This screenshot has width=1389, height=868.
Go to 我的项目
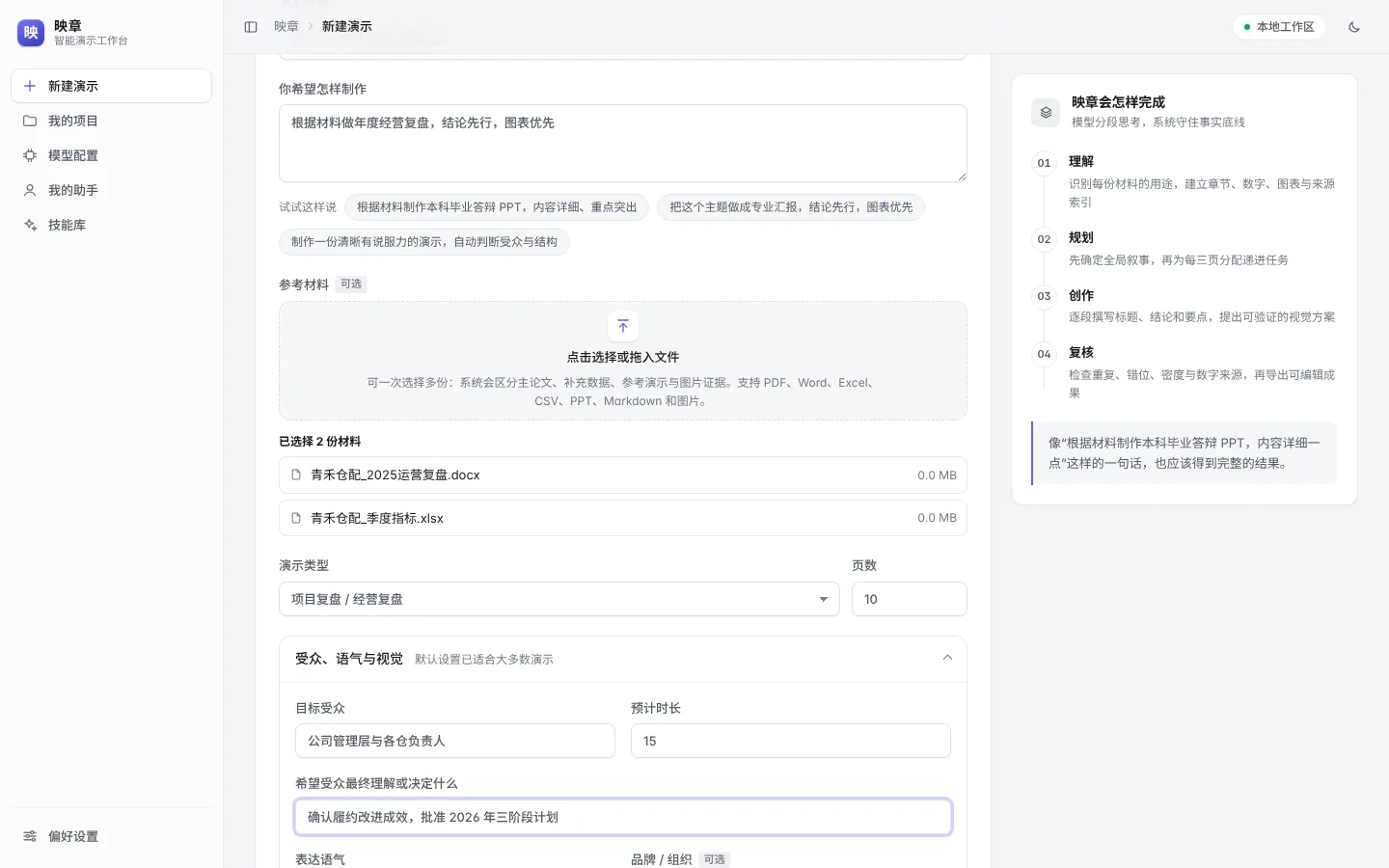click(112, 121)
